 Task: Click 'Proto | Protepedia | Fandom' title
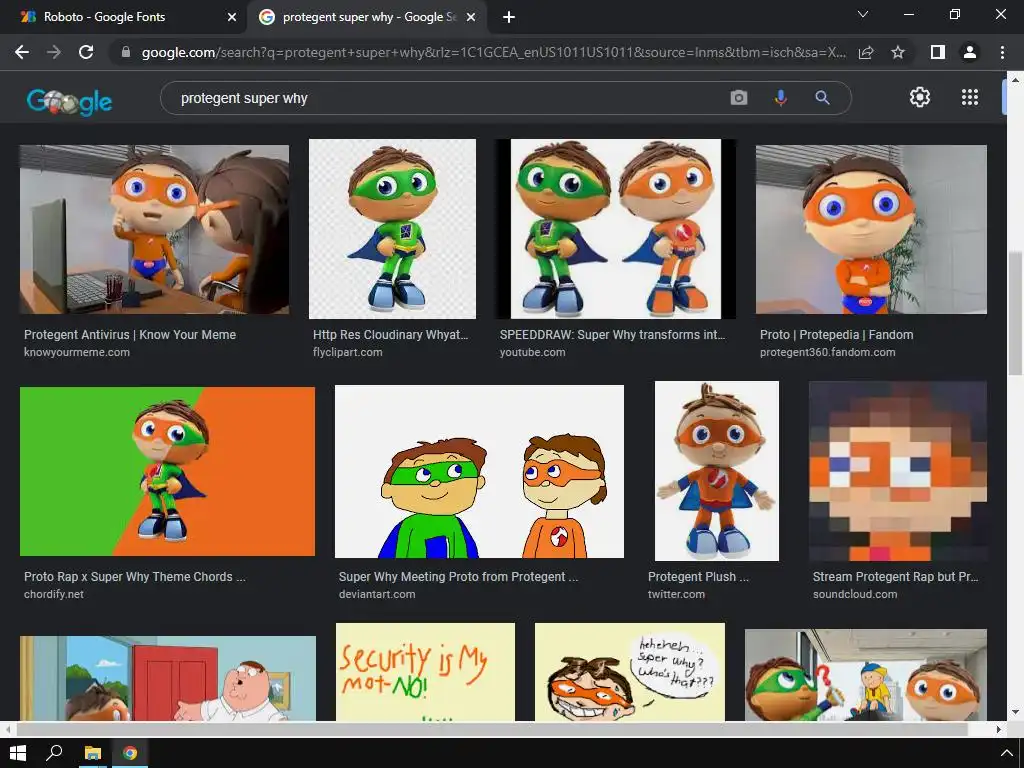point(837,334)
